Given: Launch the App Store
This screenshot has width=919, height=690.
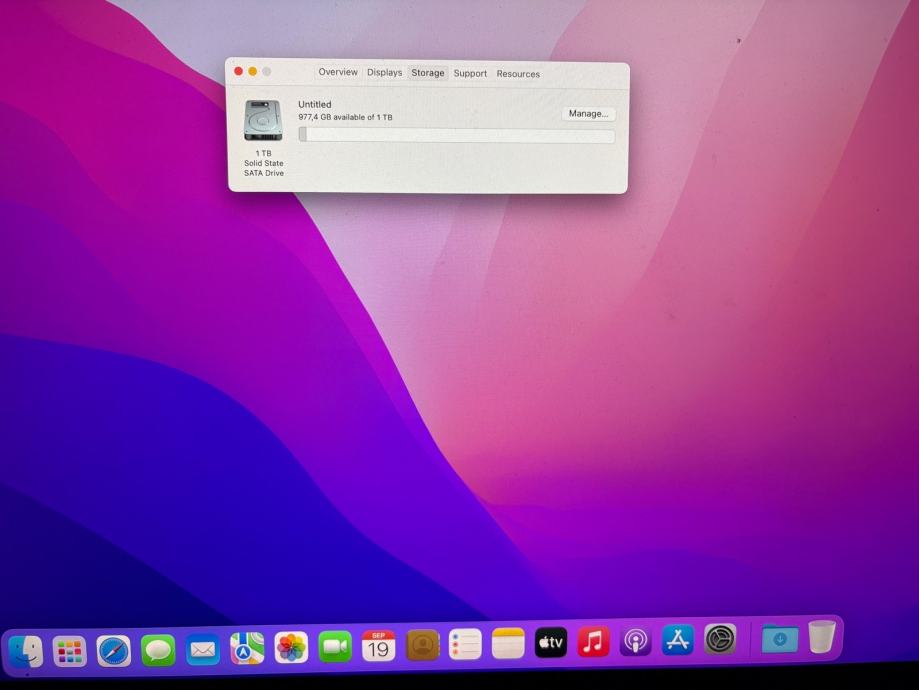Looking at the screenshot, I should (x=678, y=640).
